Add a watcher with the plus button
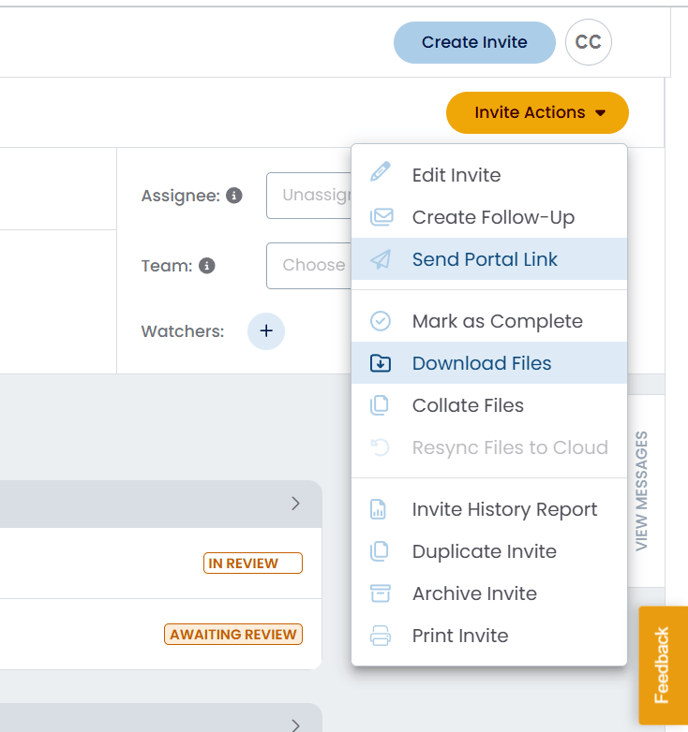Image resolution: width=688 pixels, height=732 pixels. click(266, 331)
